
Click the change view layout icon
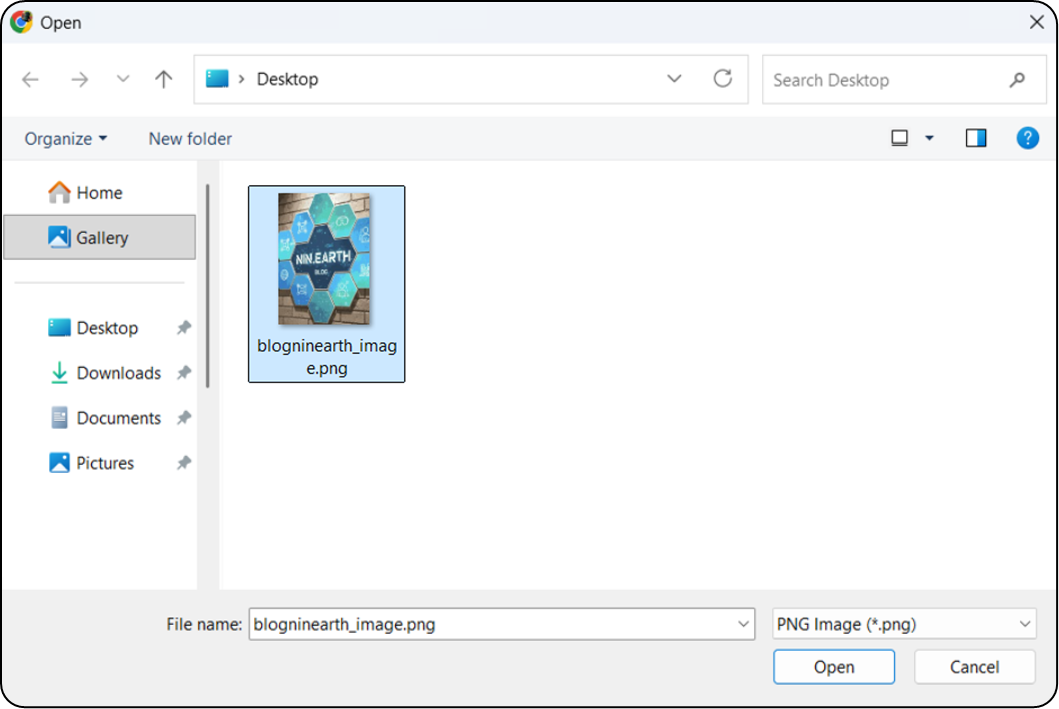point(900,139)
